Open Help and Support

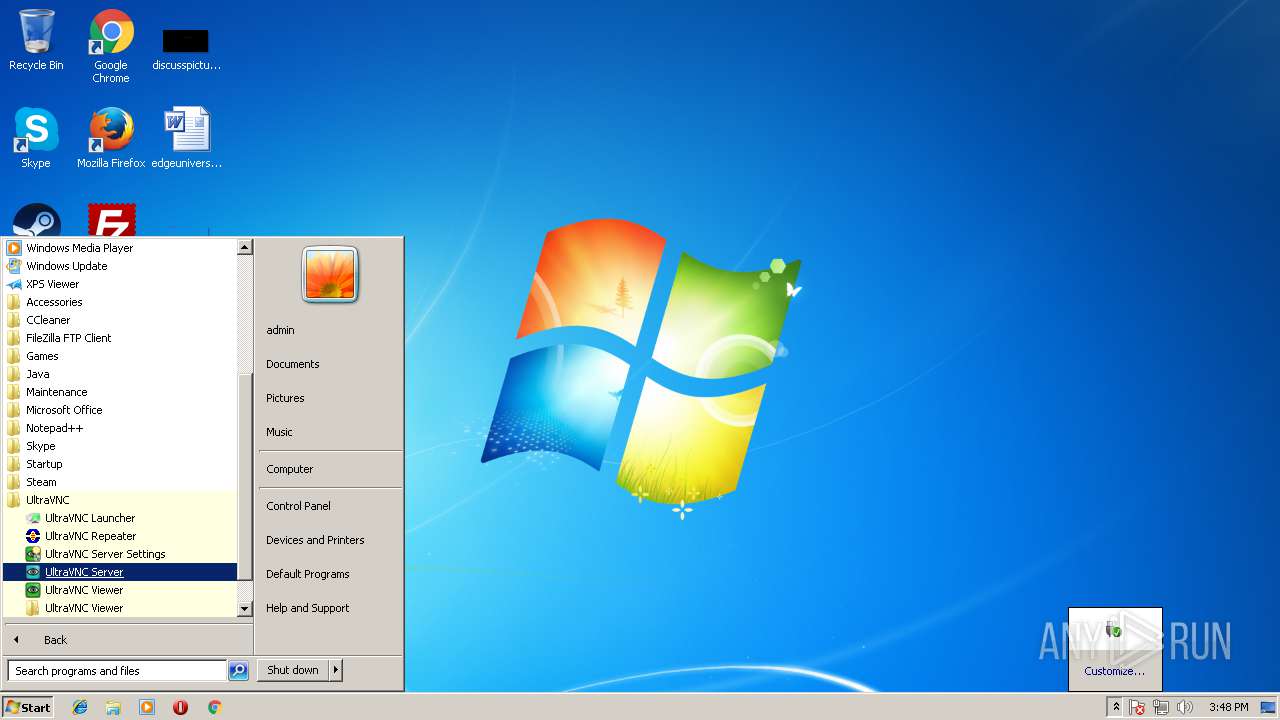(x=329, y=608)
